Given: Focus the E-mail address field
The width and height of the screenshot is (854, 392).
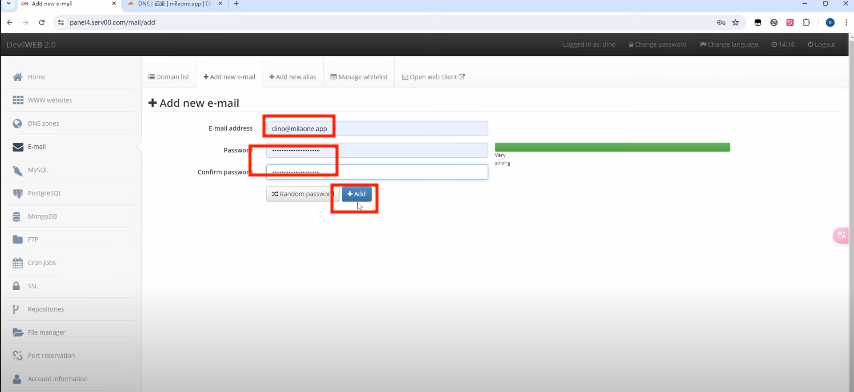Looking at the screenshot, I should 377,128.
